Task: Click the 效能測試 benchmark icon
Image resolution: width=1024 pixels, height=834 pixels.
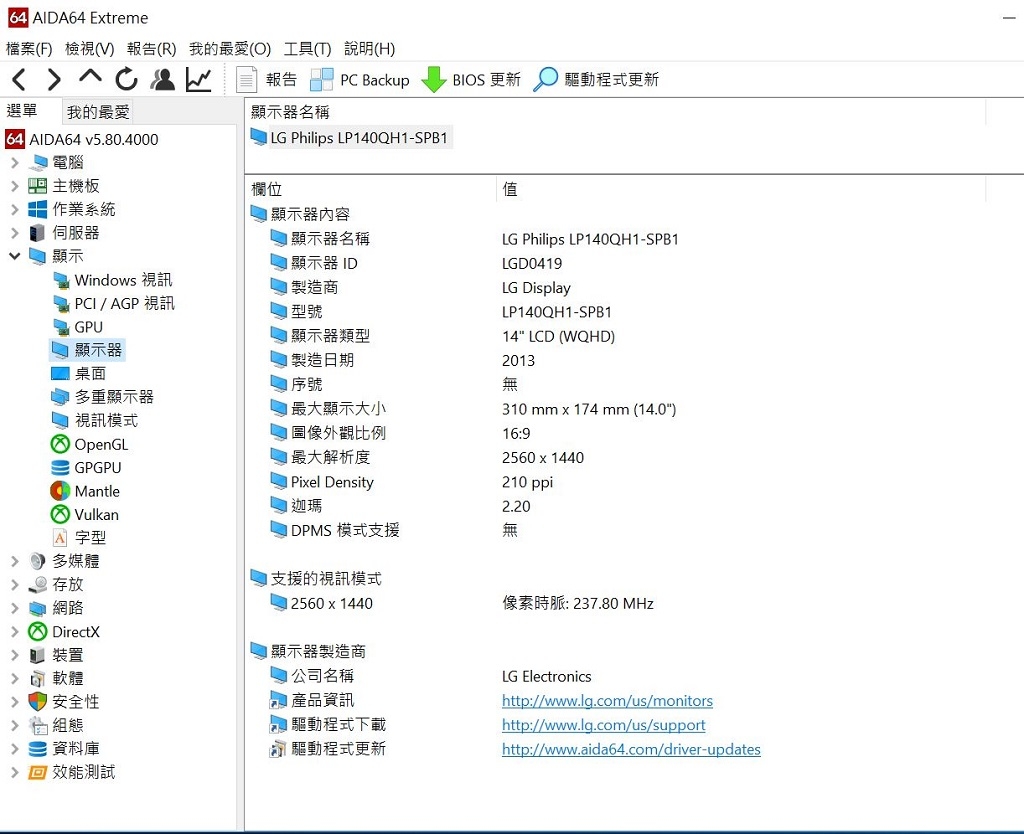Action: click(37, 773)
